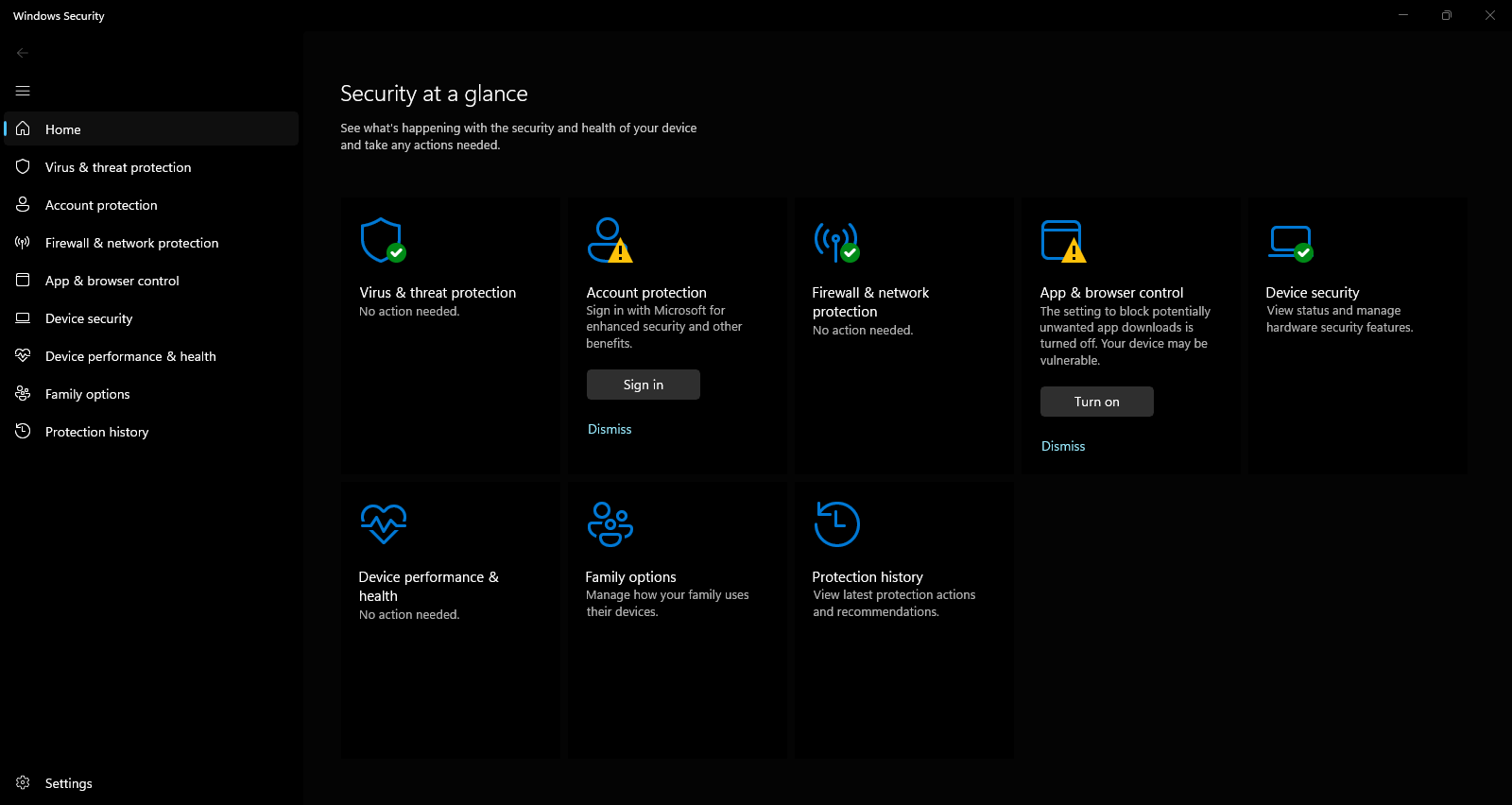
Task: View the Protection history sidebar label
Action: [x=96, y=432]
